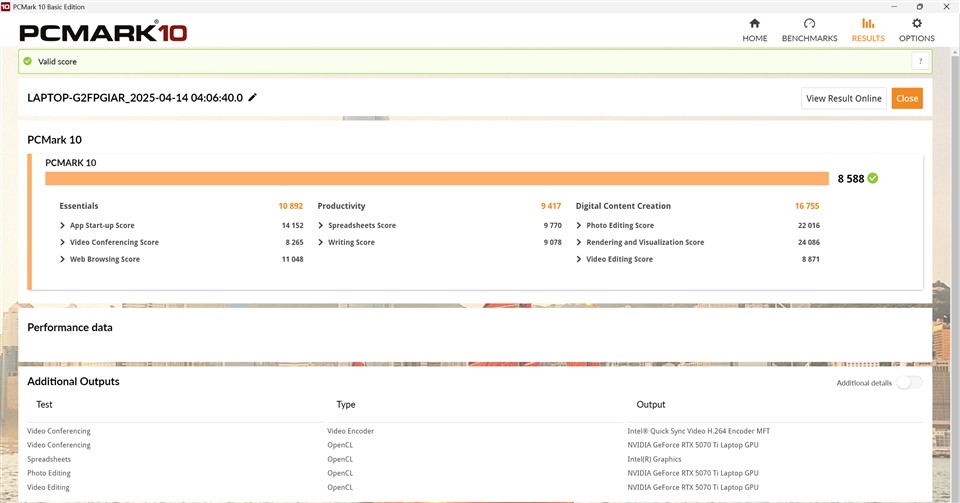Click the Results bar chart icon
Image resolution: width=960 pixels, height=503 pixels.
(x=867, y=24)
